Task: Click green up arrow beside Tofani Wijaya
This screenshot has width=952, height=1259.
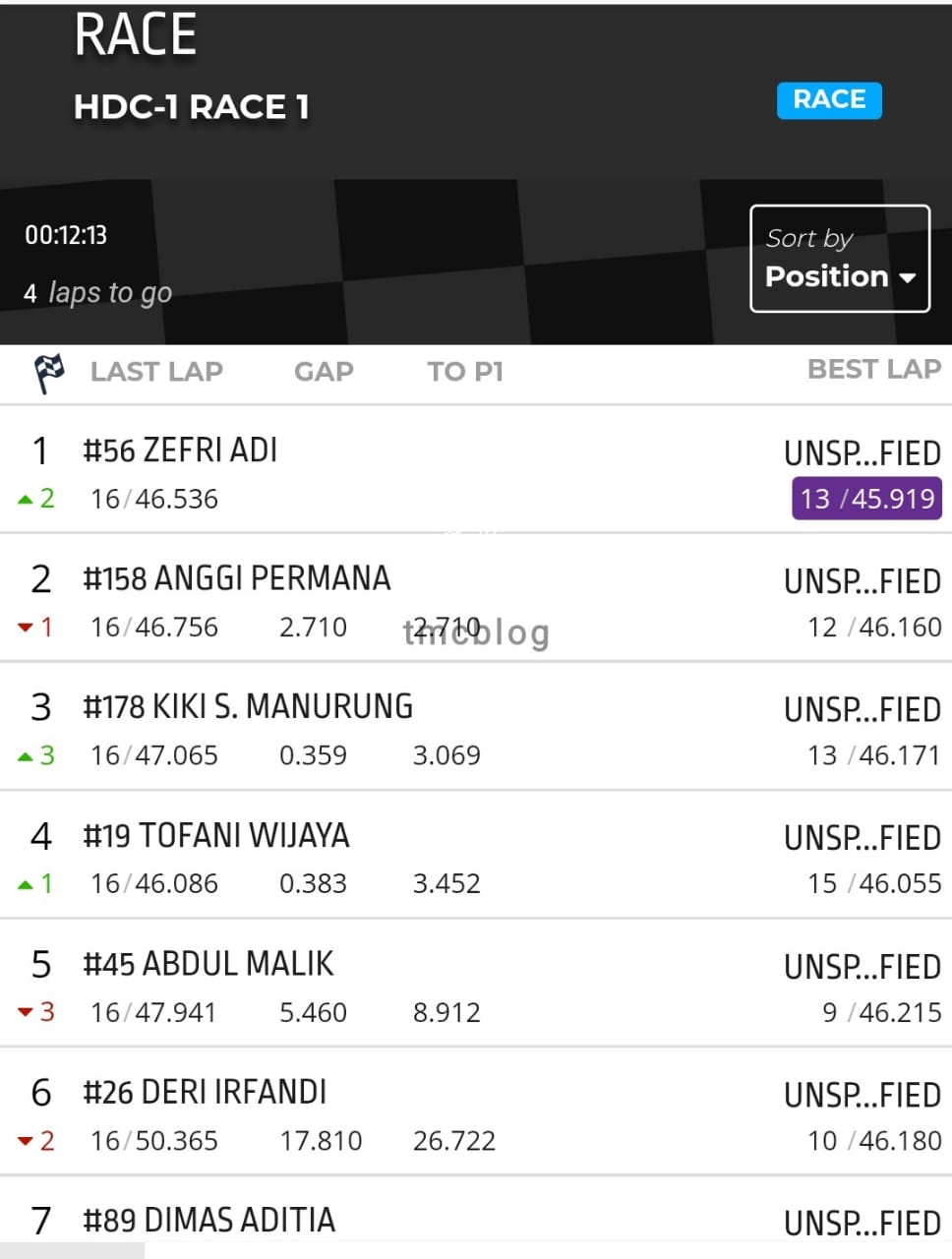Action: click(x=26, y=884)
